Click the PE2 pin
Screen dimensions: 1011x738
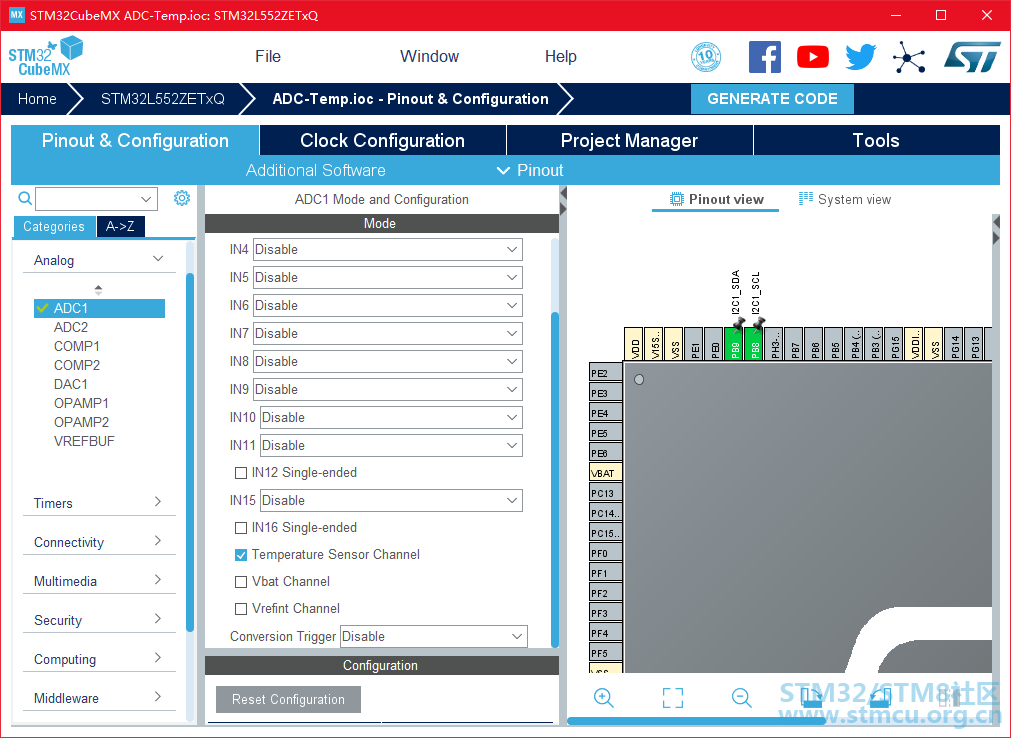tap(605, 373)
